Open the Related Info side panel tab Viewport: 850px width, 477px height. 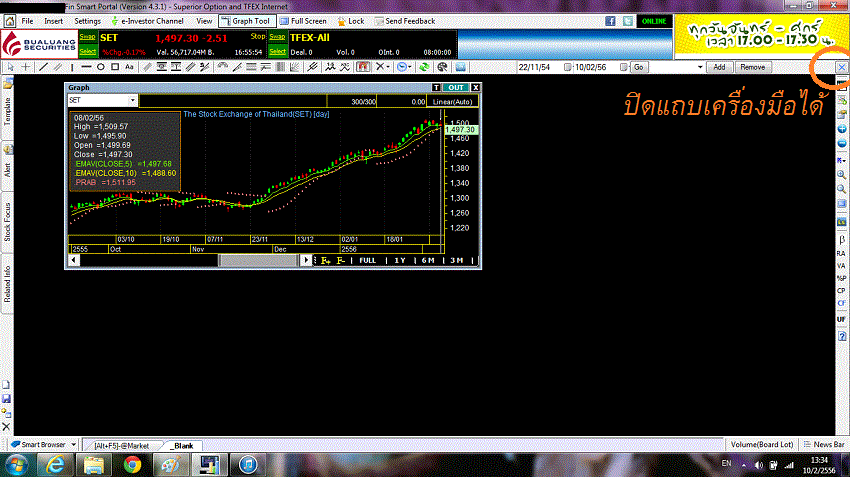tap(7, 284)
